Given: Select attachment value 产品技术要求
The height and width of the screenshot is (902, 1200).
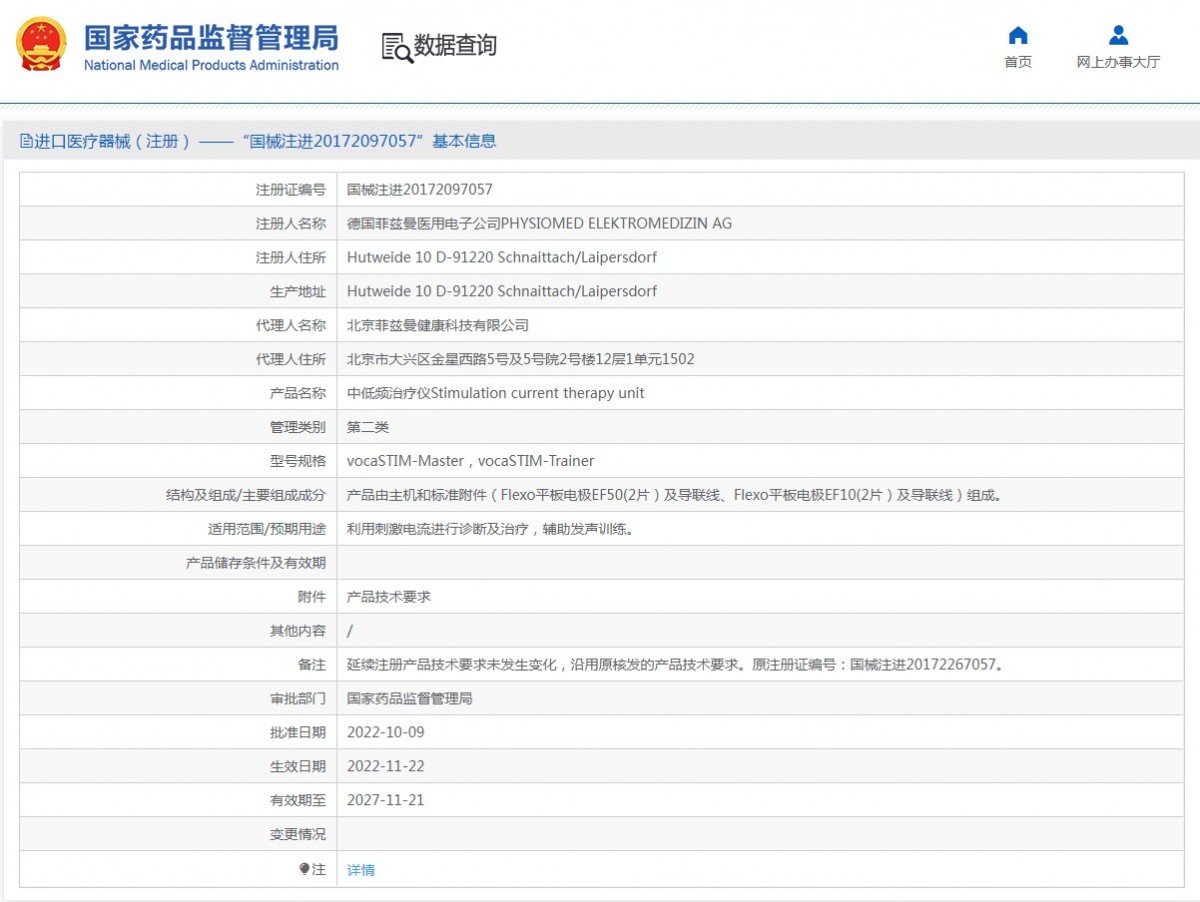Looking at the screenshot, I should (389, 597).
